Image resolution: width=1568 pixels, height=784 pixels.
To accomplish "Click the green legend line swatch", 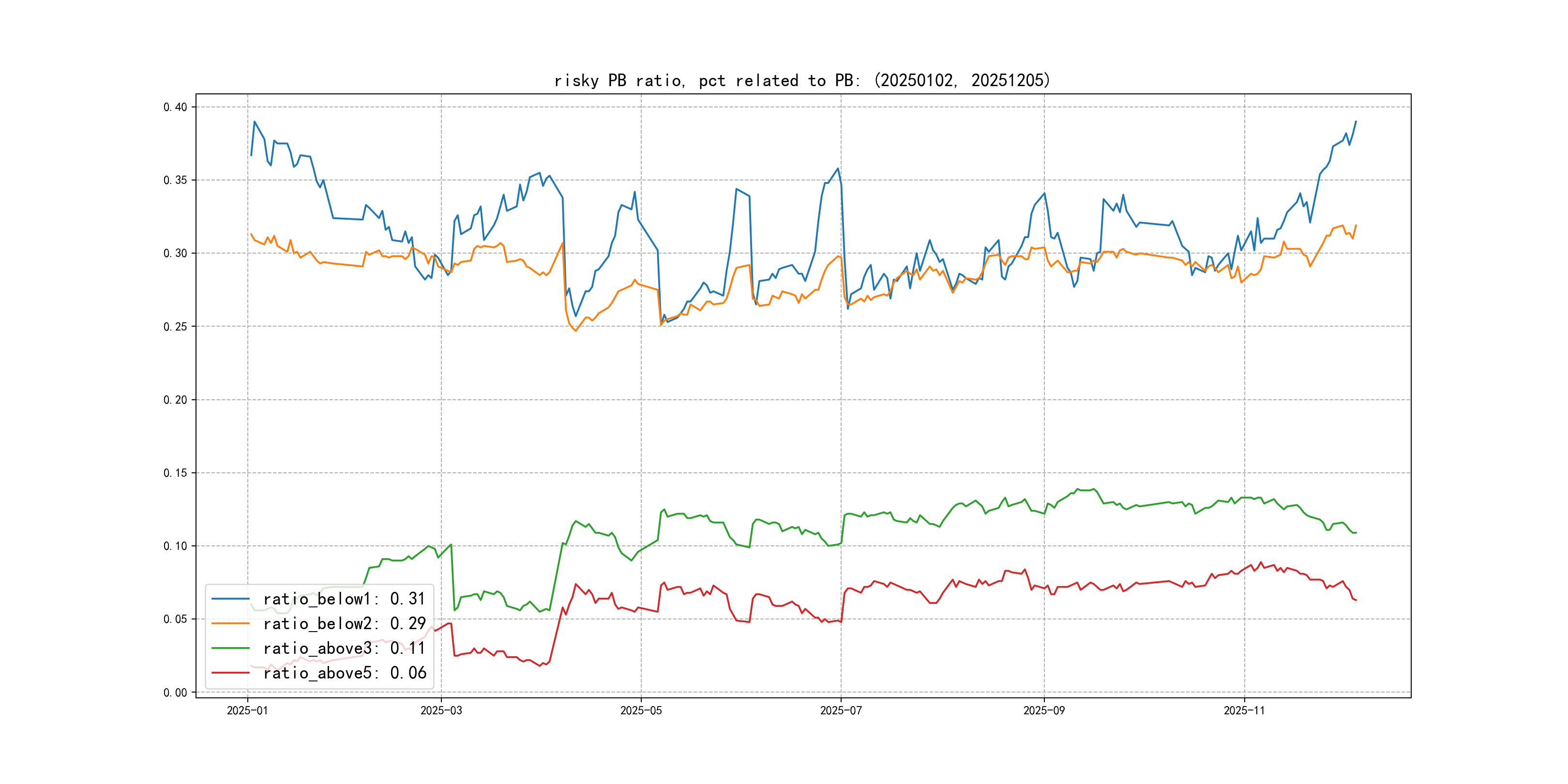I will tap(230, 648).
